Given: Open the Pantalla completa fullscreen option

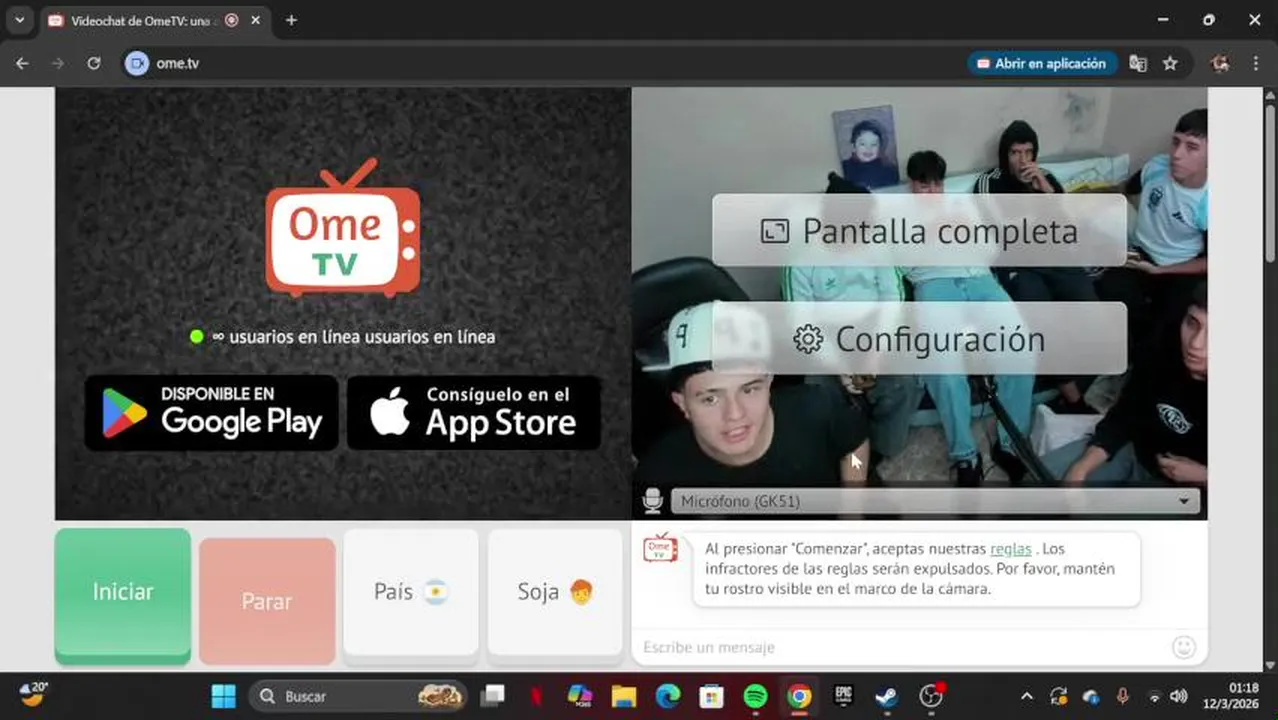Looking at the screenshot, I should point(919,231).
